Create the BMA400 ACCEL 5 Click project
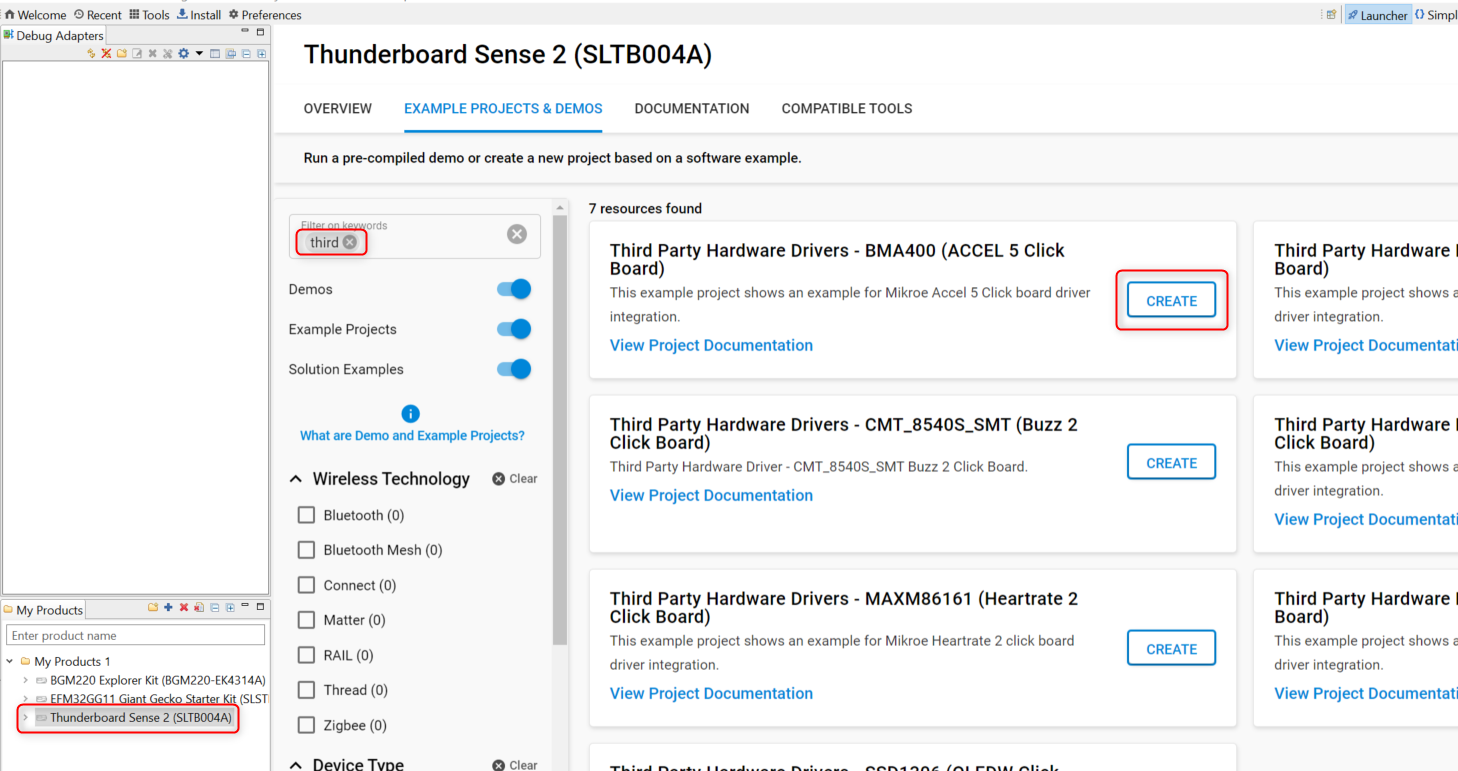The image size is (1458, 771). point(1171,300)
